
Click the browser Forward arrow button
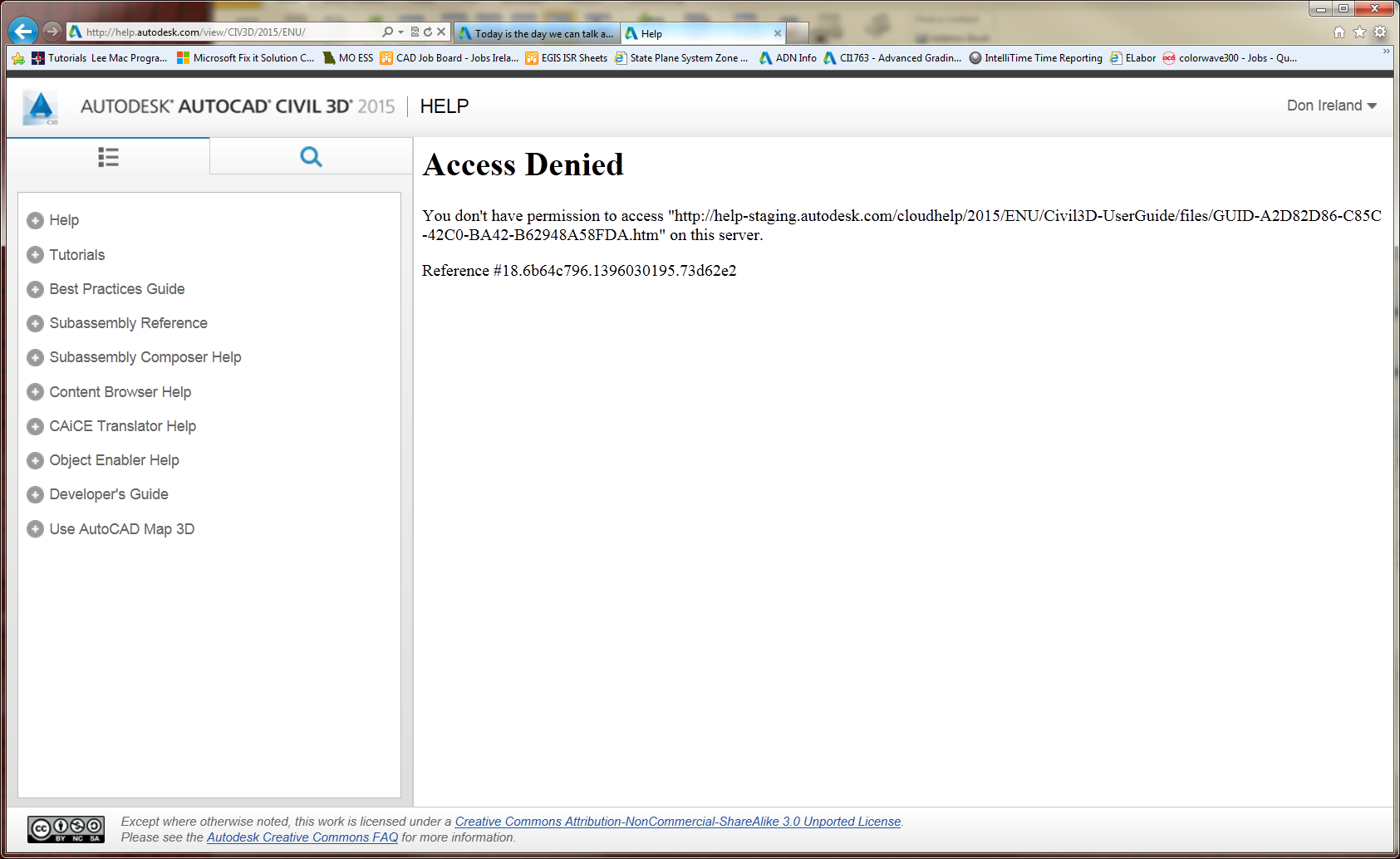[52, 32]
